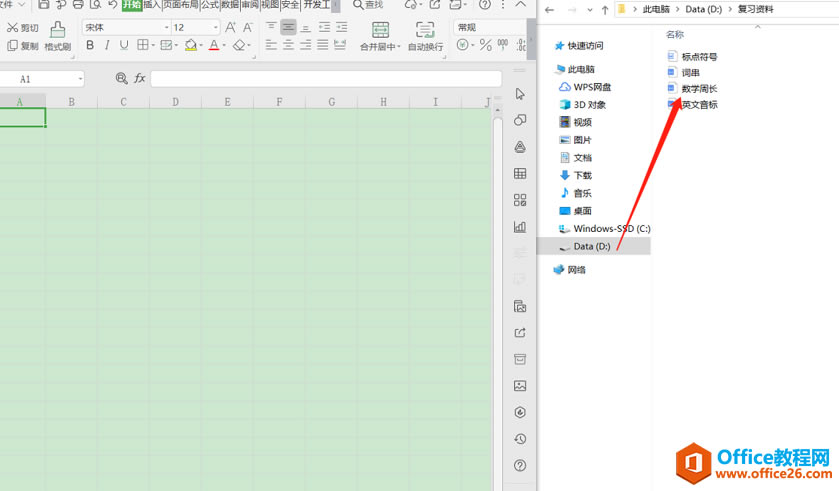Toggle top vertical alignment

(271, 27)
